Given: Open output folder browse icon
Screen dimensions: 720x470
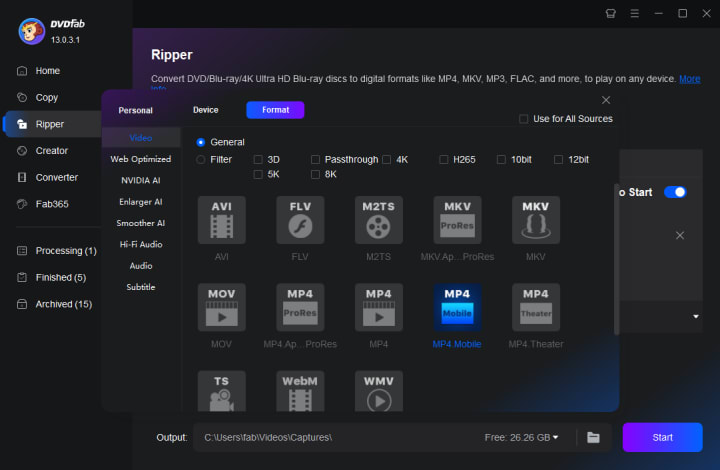Looking at the screenshot, I should click(593, 437).
